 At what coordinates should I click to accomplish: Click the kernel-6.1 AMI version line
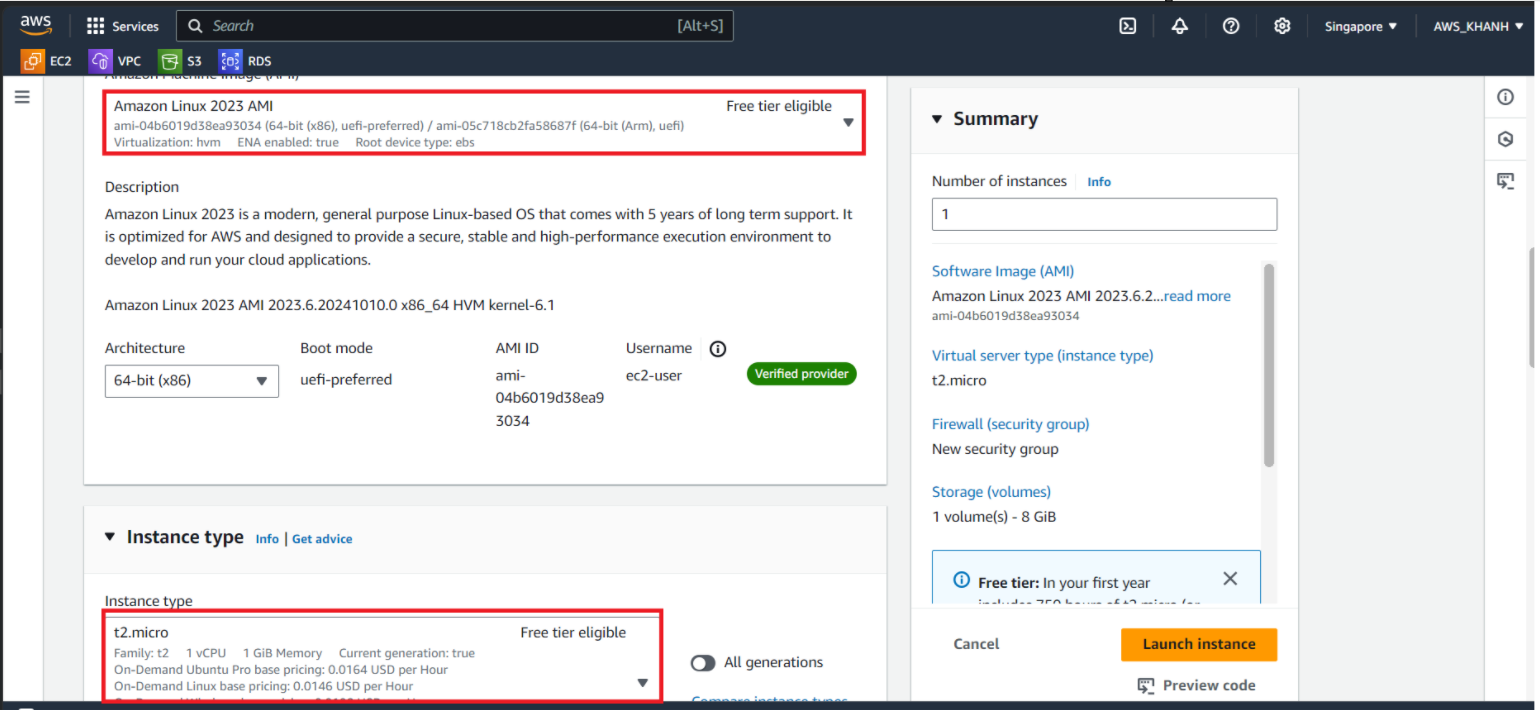329,305
